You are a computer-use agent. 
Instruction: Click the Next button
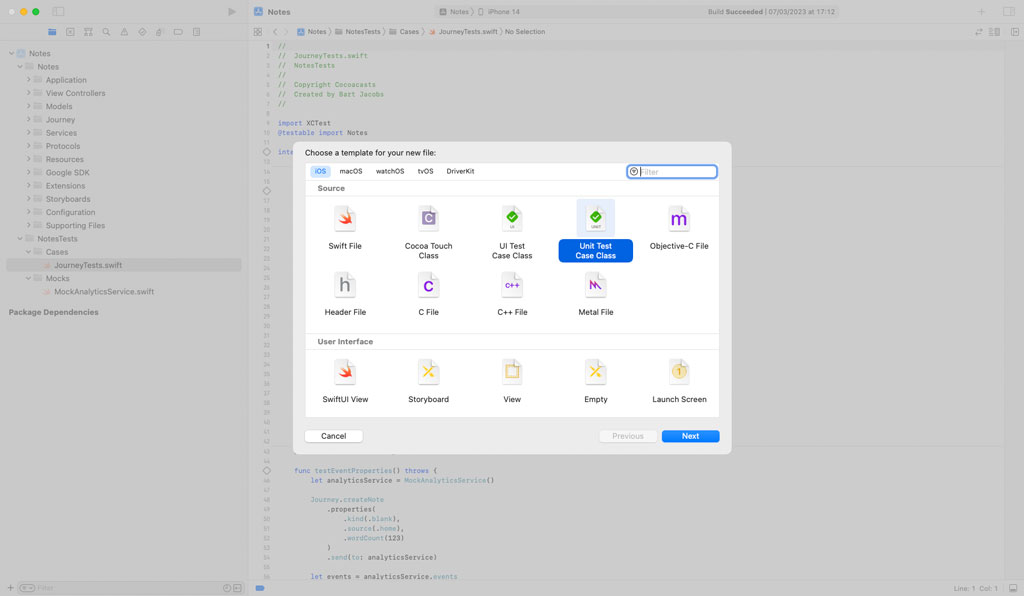(690, 436)
